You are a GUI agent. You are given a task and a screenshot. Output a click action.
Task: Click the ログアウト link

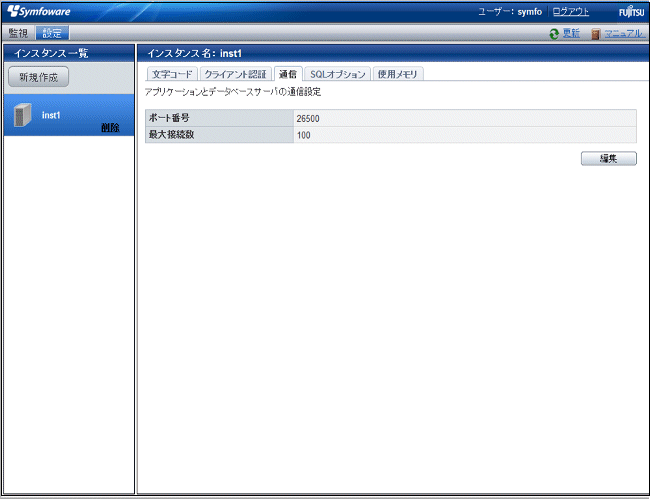(x=571, y=12)
